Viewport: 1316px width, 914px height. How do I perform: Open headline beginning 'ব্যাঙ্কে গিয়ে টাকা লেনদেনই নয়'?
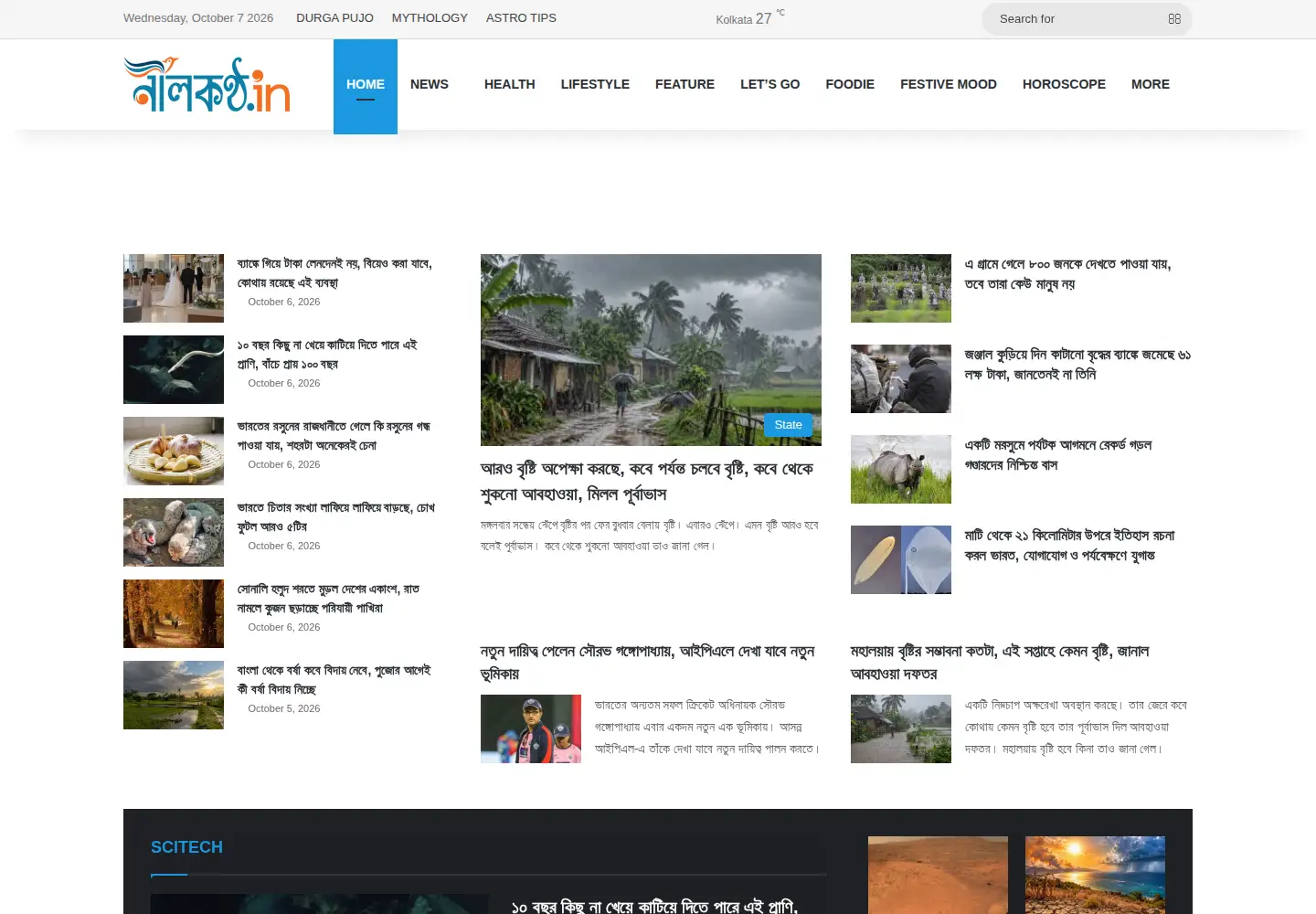(x=334, y=273)
